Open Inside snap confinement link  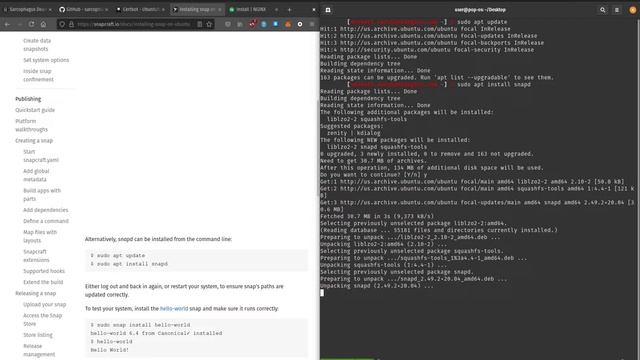coord(38,75)
